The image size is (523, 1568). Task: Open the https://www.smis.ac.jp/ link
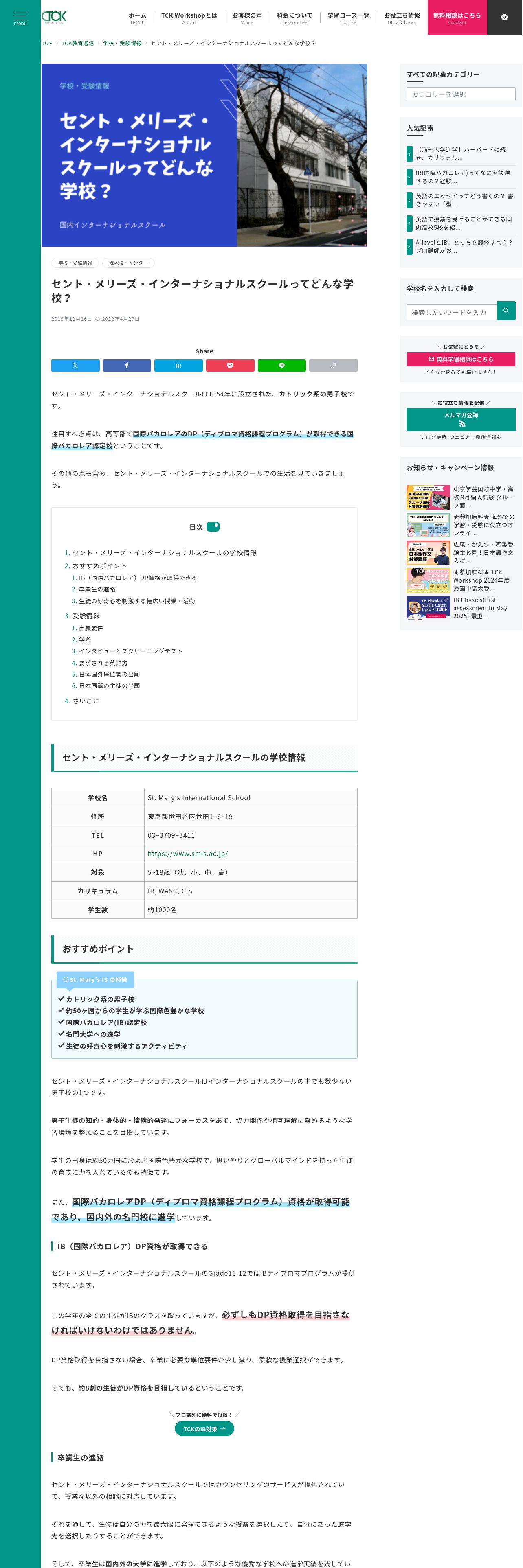pyautogui.click(x=187, y=853)
